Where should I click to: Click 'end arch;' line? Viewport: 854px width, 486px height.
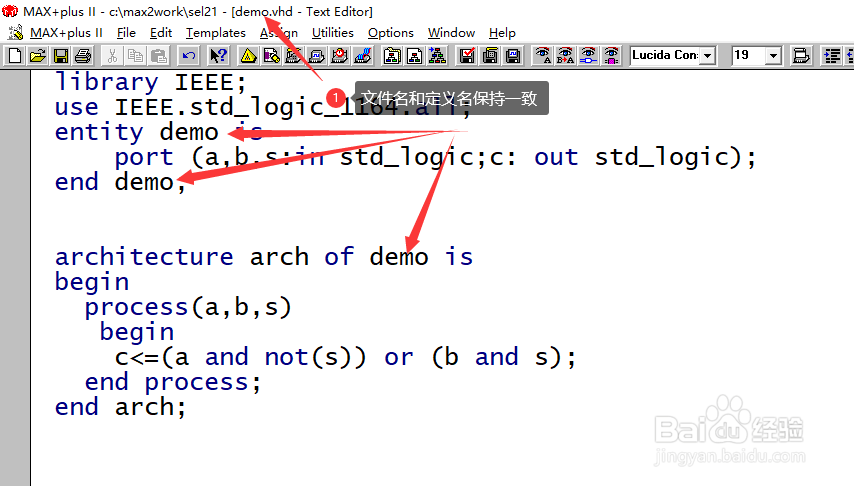point(120,407)
